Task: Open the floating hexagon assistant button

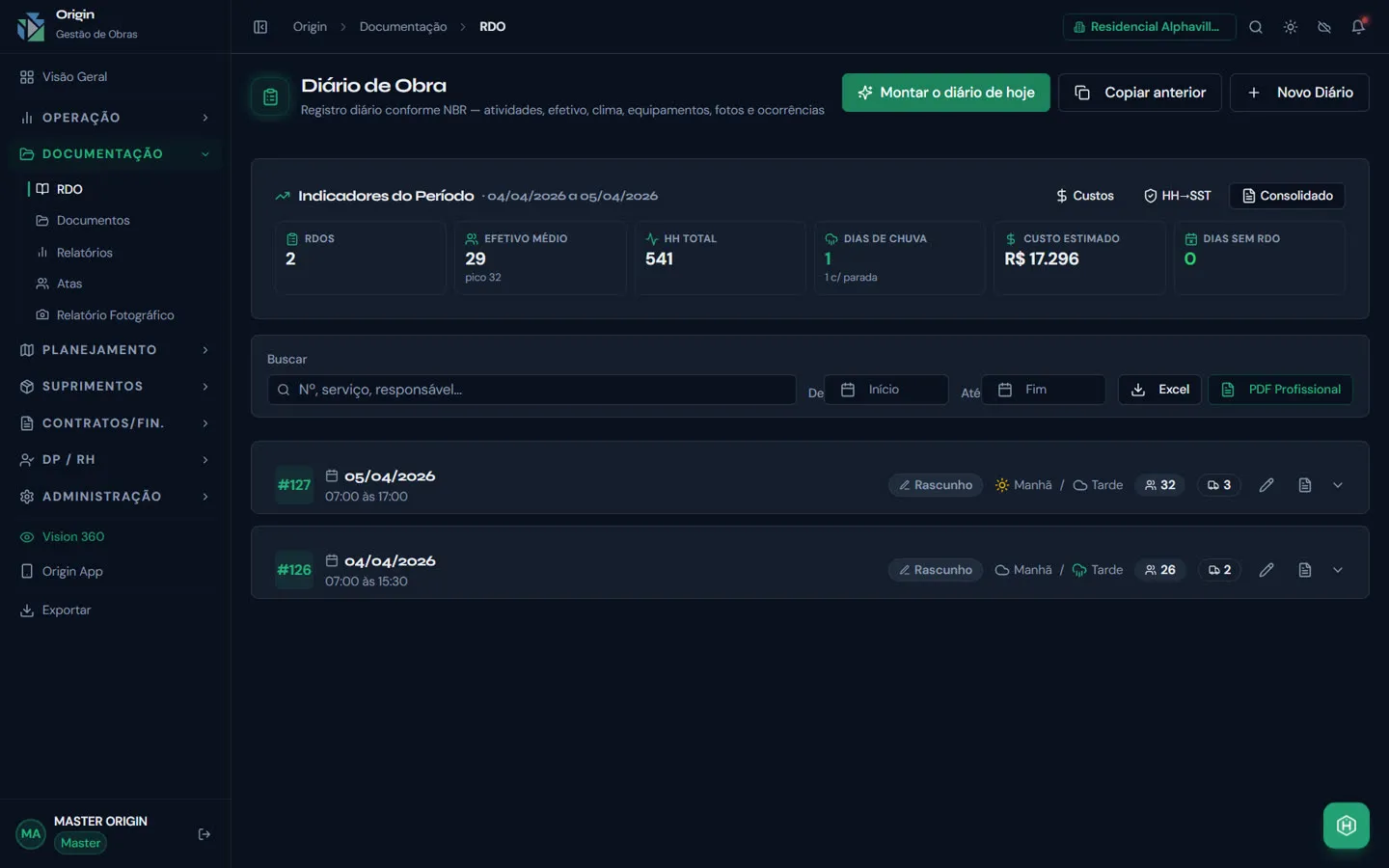Action: tap(1347, 826)
